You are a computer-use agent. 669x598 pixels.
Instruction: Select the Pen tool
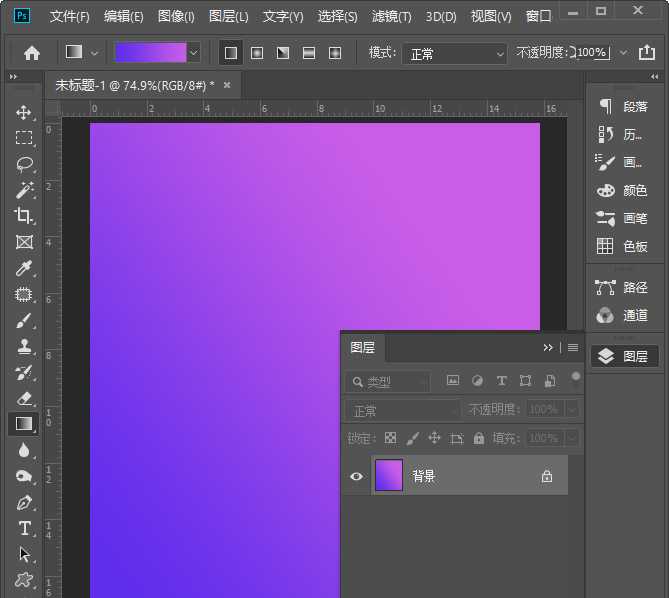[x=24, y=502]
